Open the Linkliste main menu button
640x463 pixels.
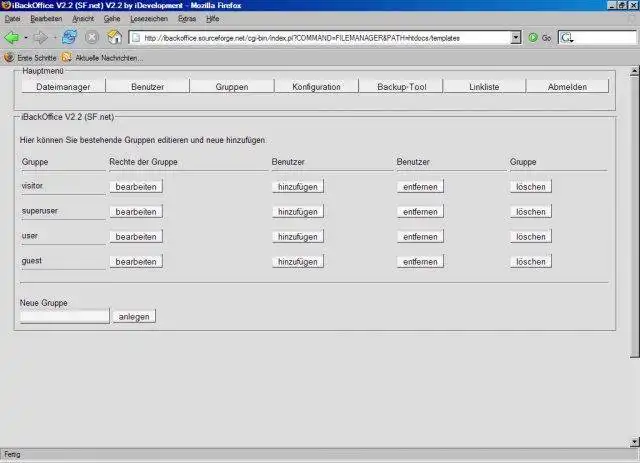(484, 87)
